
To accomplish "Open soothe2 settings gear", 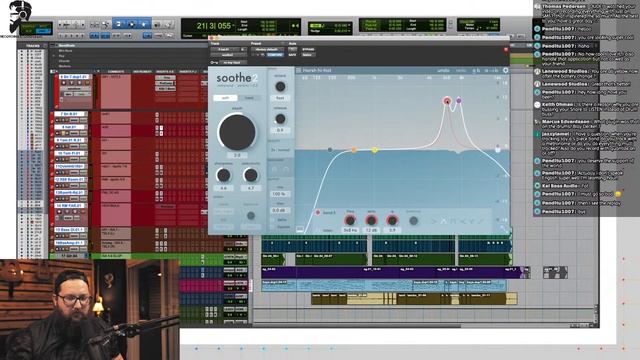I will click(505, 70).
